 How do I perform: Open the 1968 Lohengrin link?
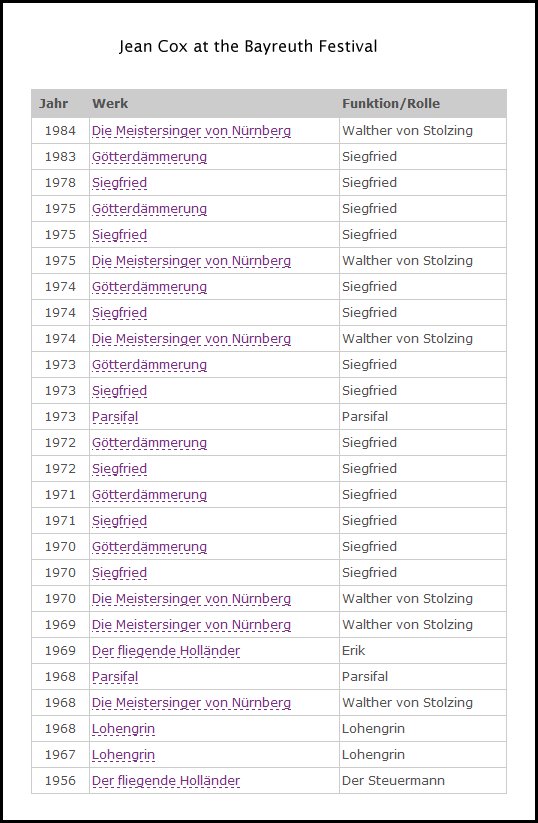[x=123, y=729]
